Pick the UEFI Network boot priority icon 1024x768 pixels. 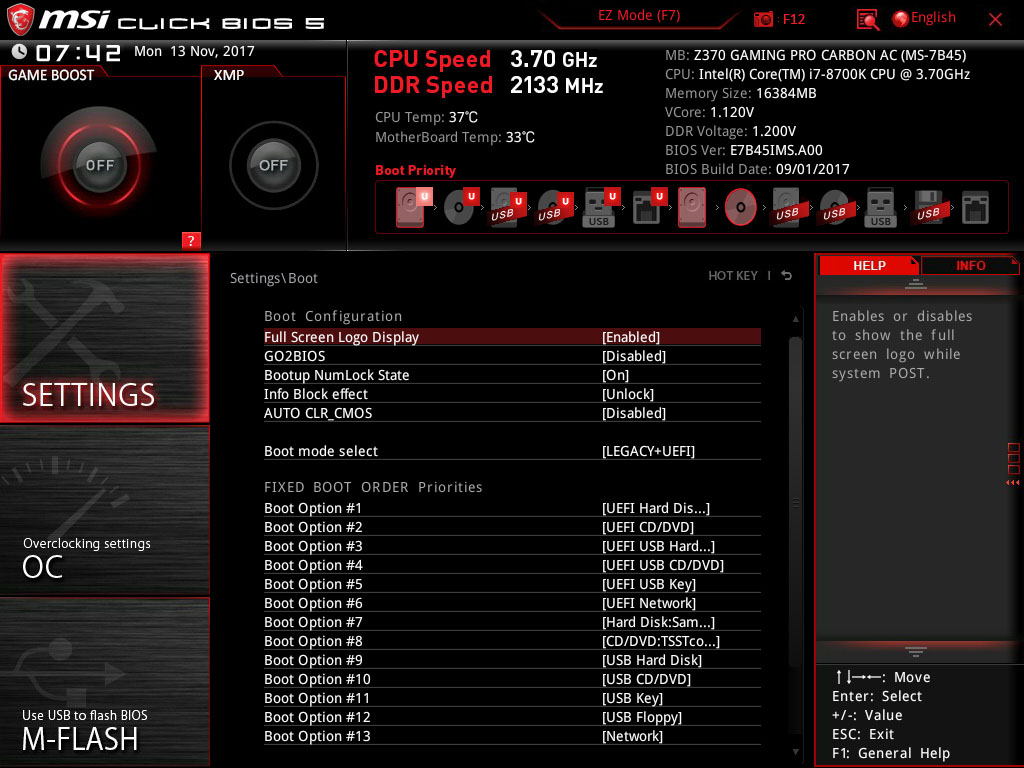(649, 207)
